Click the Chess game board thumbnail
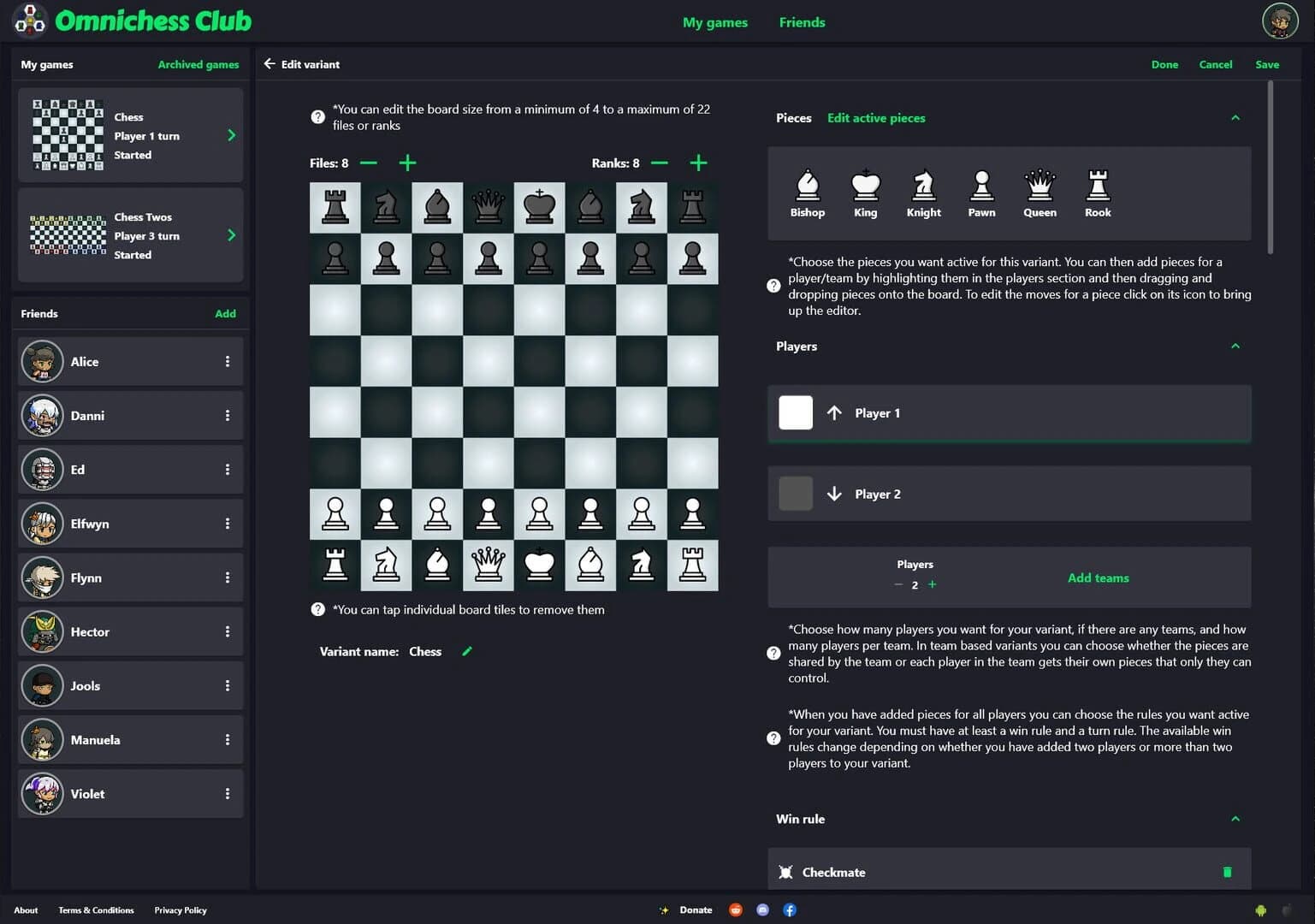 pos(68,135)
